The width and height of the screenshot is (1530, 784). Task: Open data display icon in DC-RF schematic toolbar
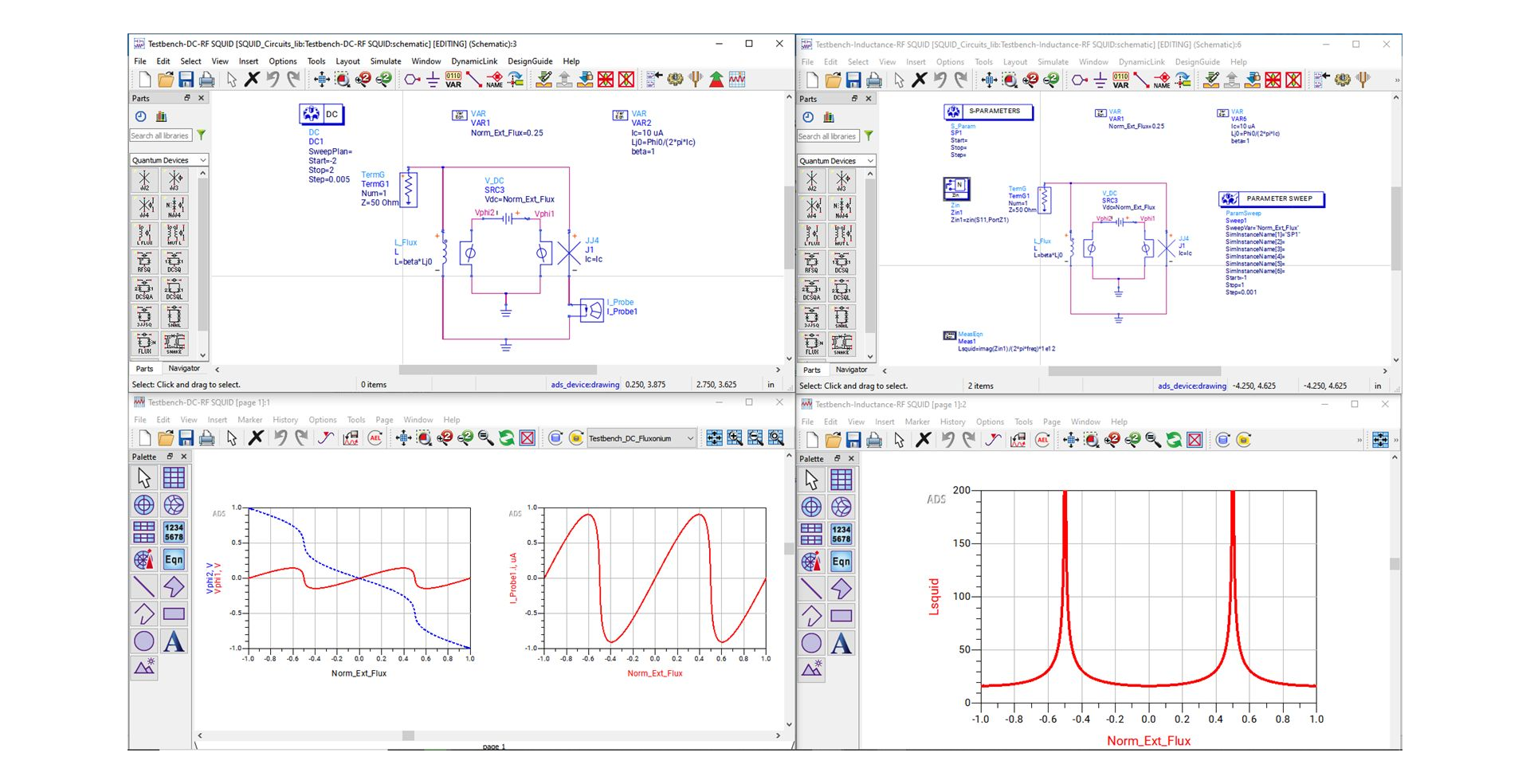(x=737, y=80)
